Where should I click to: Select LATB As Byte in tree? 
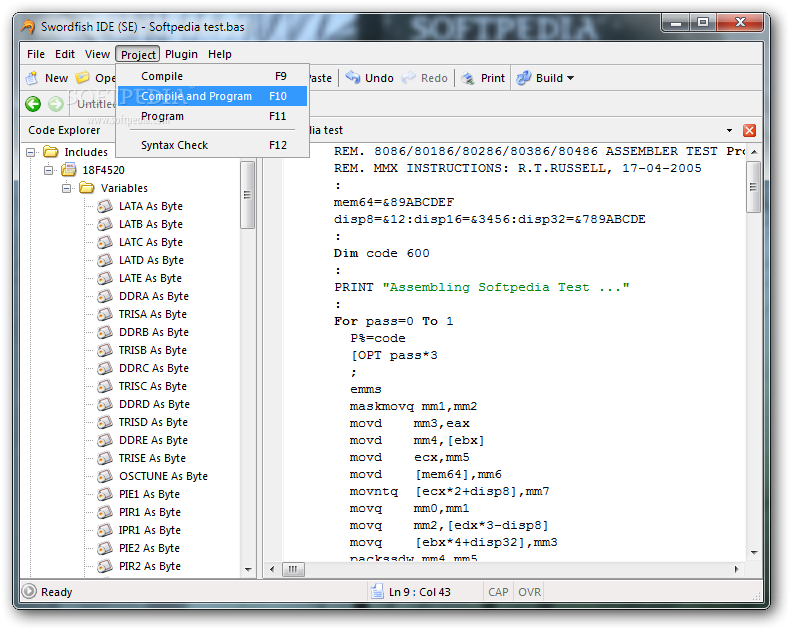[x=150, y=224]
